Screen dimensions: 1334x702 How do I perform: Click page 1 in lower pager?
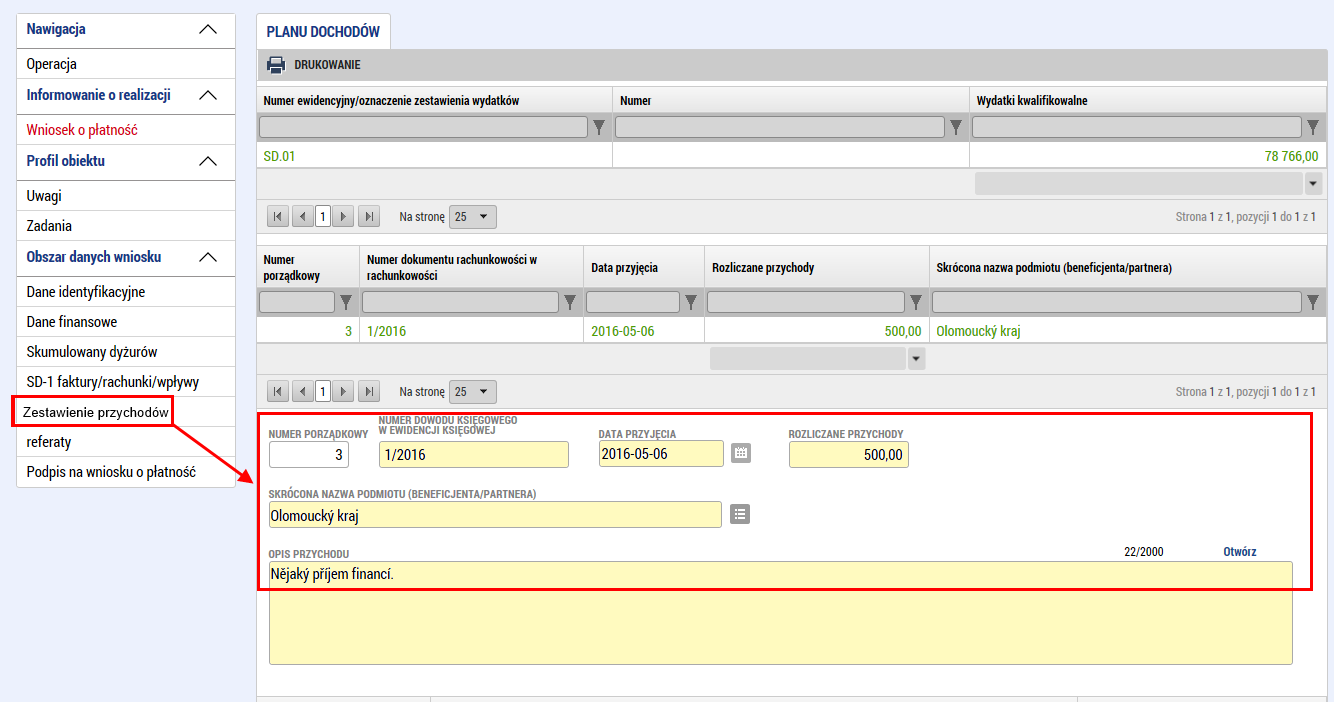(323, 391)
